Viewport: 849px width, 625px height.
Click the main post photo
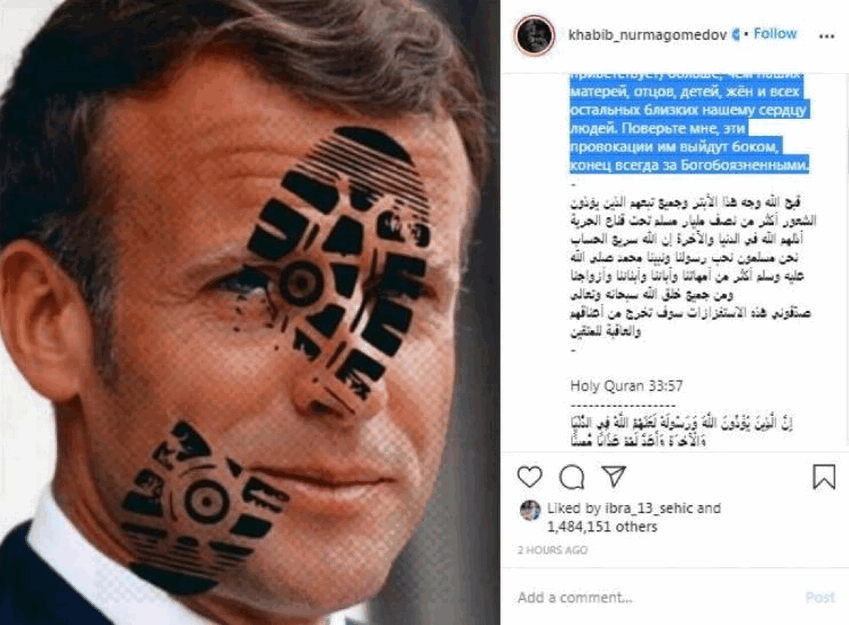(250, 312)
